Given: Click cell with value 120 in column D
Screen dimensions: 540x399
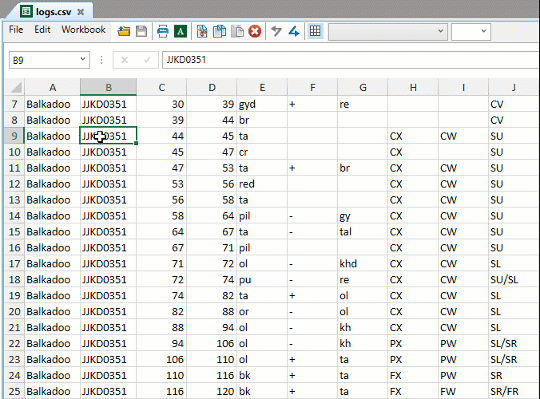Looking at the screenshot, I should pyautogui.click(x=212, y=391).
